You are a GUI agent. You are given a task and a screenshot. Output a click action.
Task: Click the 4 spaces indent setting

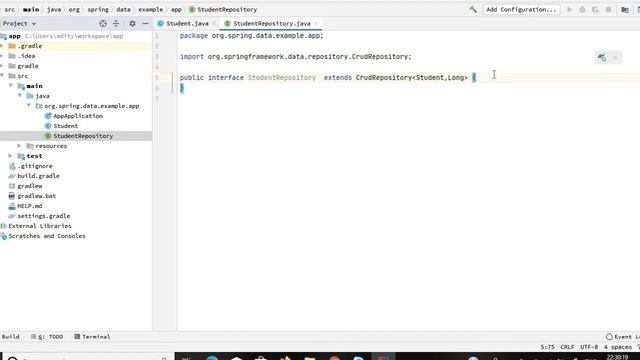618,347
